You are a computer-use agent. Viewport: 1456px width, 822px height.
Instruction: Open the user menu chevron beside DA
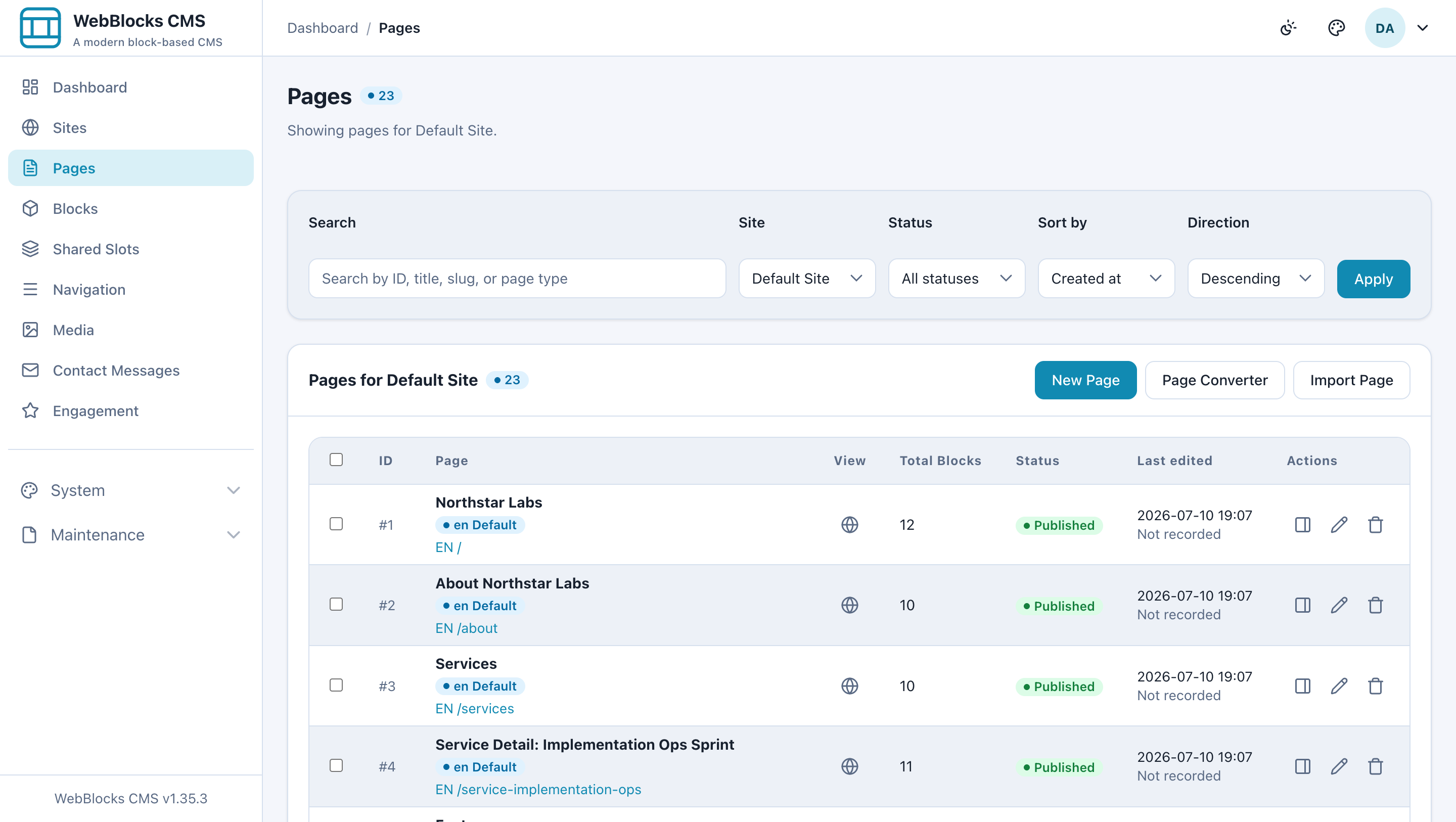point(1423,28)
